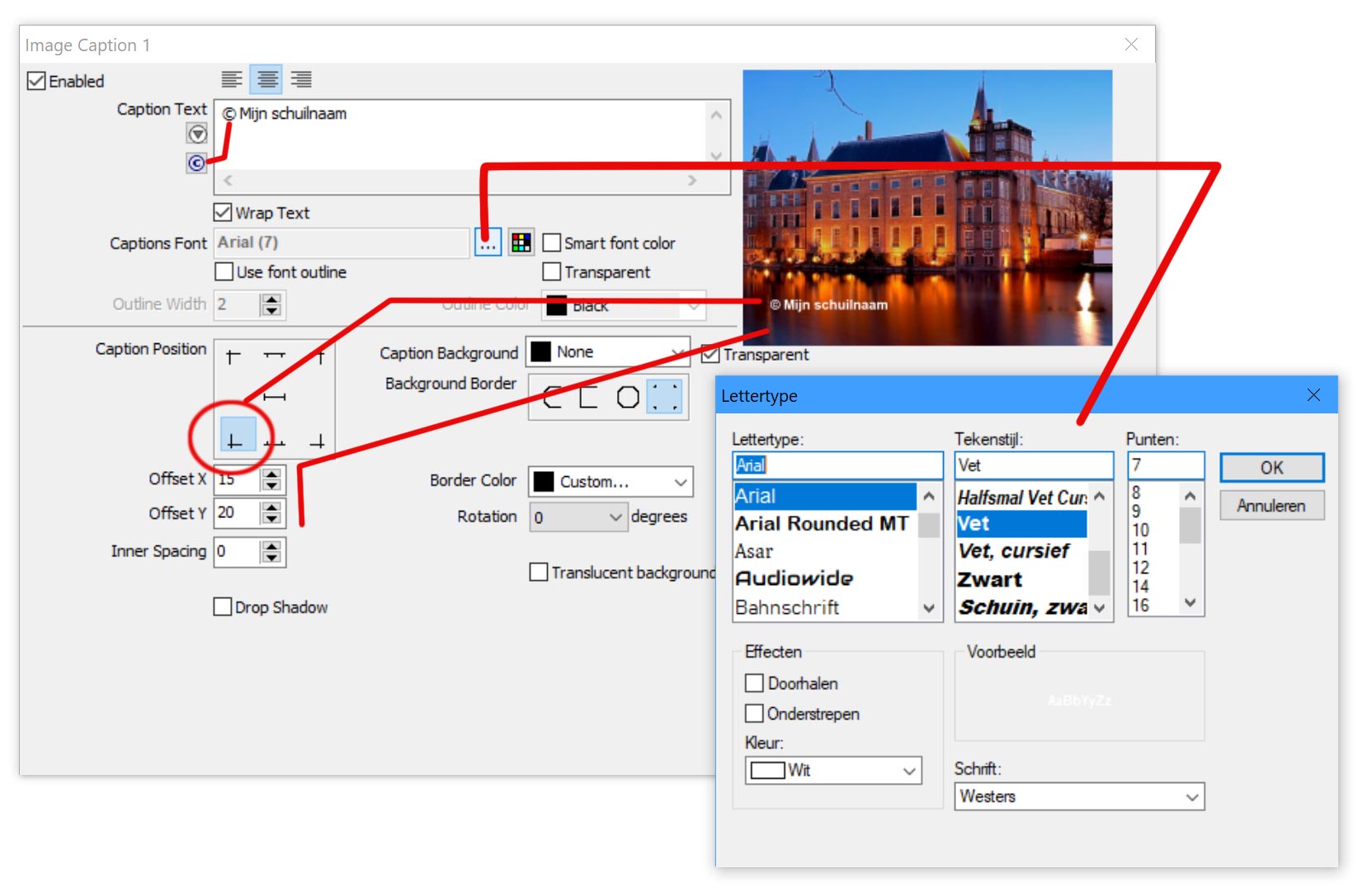Open Rotation degrees dropdown

(x=578, y=517)
